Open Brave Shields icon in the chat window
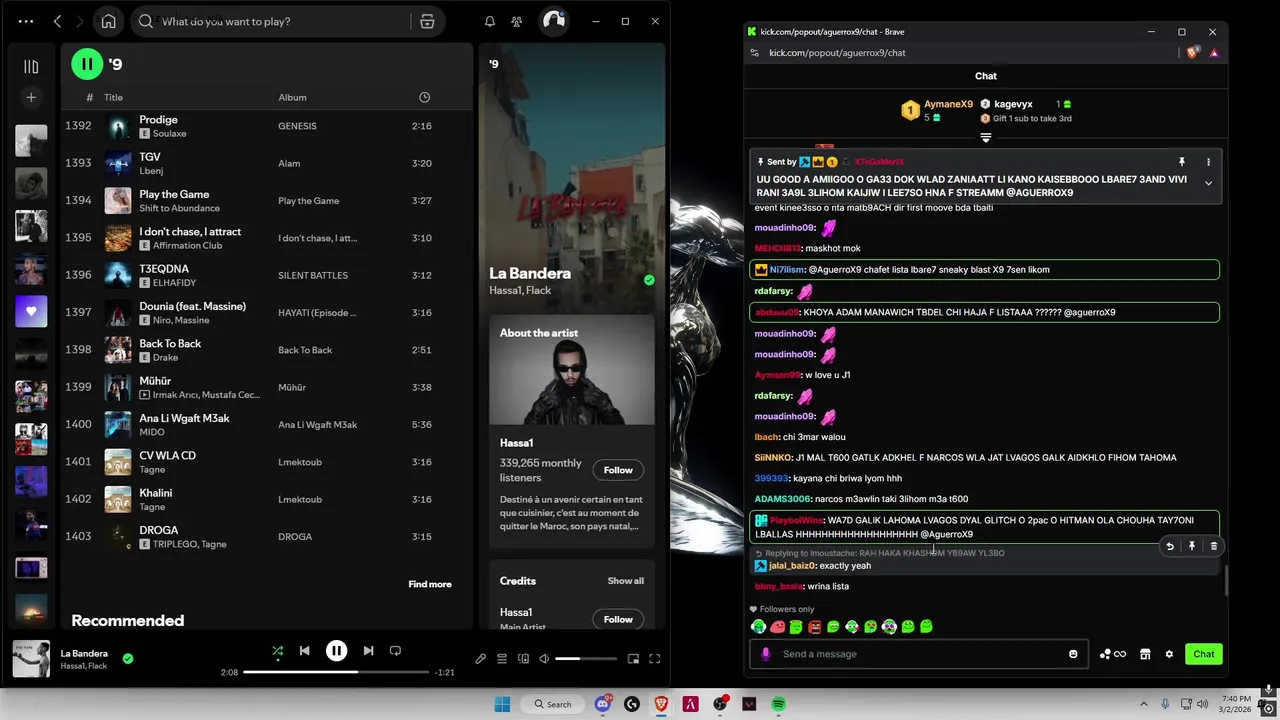The width and height of the screenshot is (1280, 720). coord(1192,53)
